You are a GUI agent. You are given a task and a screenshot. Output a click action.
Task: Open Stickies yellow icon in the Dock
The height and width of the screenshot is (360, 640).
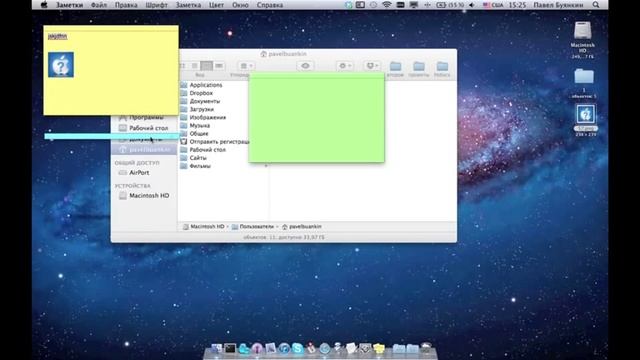(x=378, y=349)
